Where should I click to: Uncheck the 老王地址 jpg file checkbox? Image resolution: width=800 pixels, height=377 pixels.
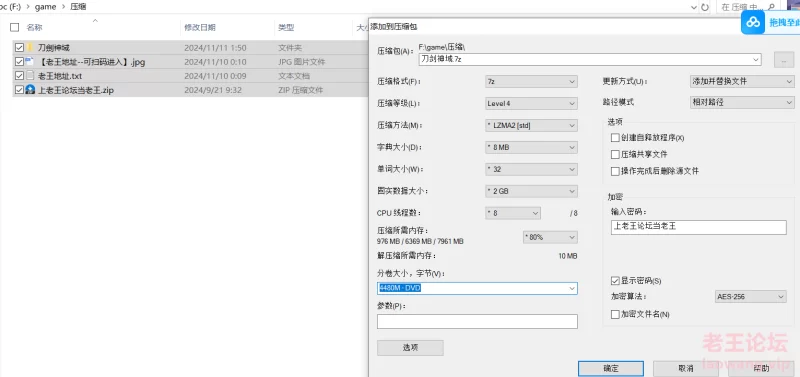19,62
